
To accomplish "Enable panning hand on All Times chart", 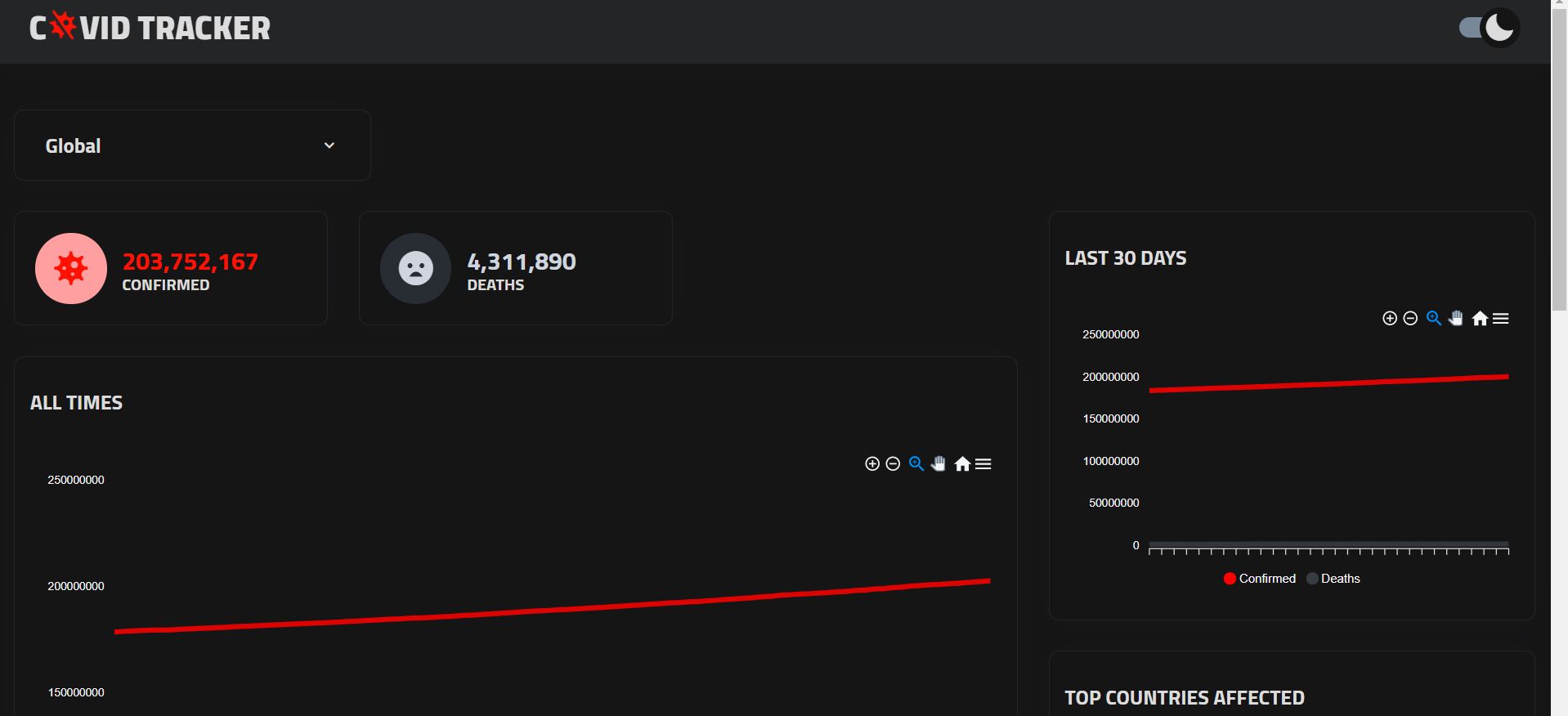I will pos(939,464).
